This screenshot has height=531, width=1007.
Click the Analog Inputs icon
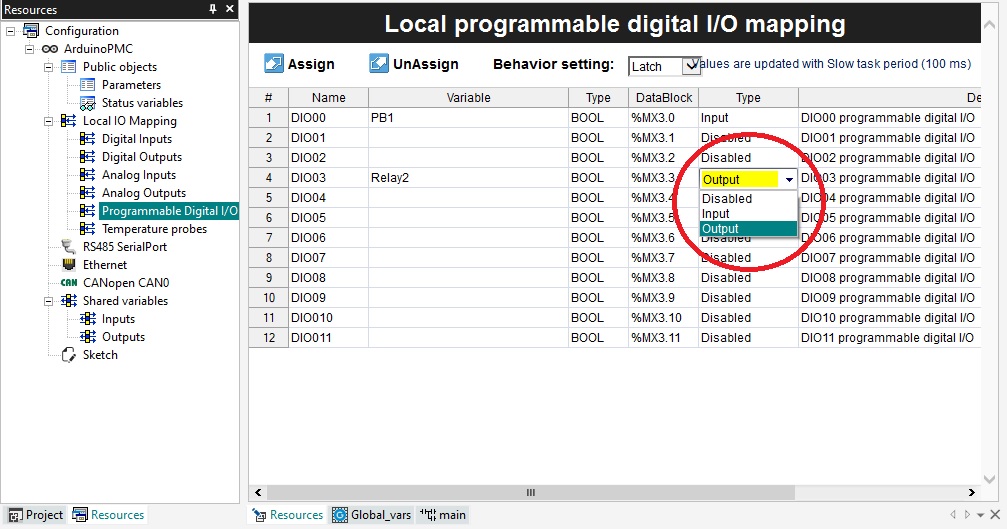[x=87, y=175]
